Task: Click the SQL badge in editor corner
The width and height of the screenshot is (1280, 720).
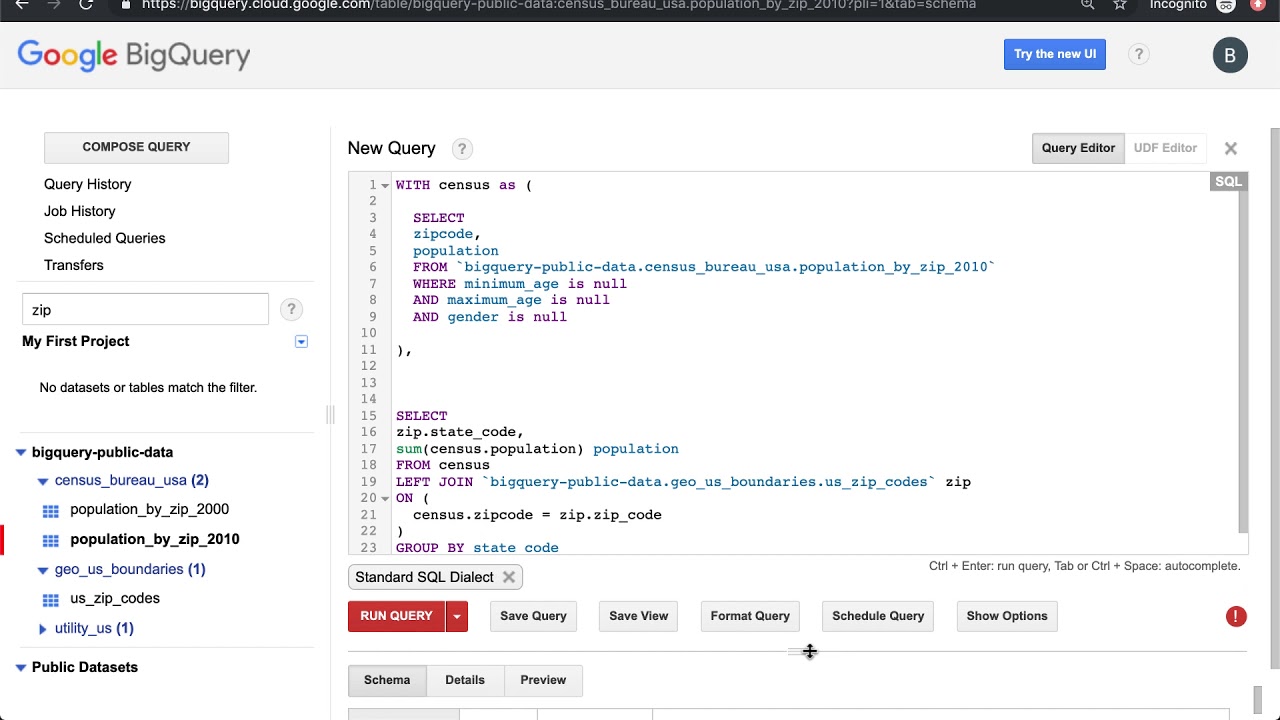Action: tap(1228, 182)
